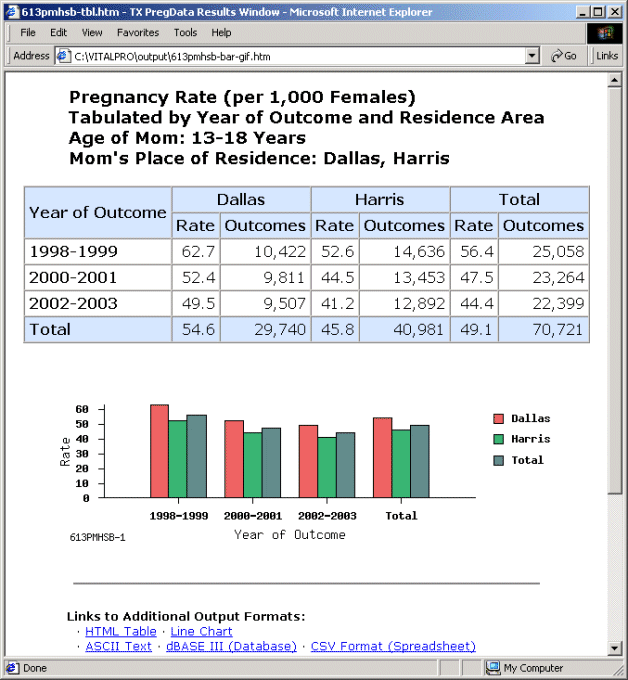Click the Harris green legend swatch

498,439
